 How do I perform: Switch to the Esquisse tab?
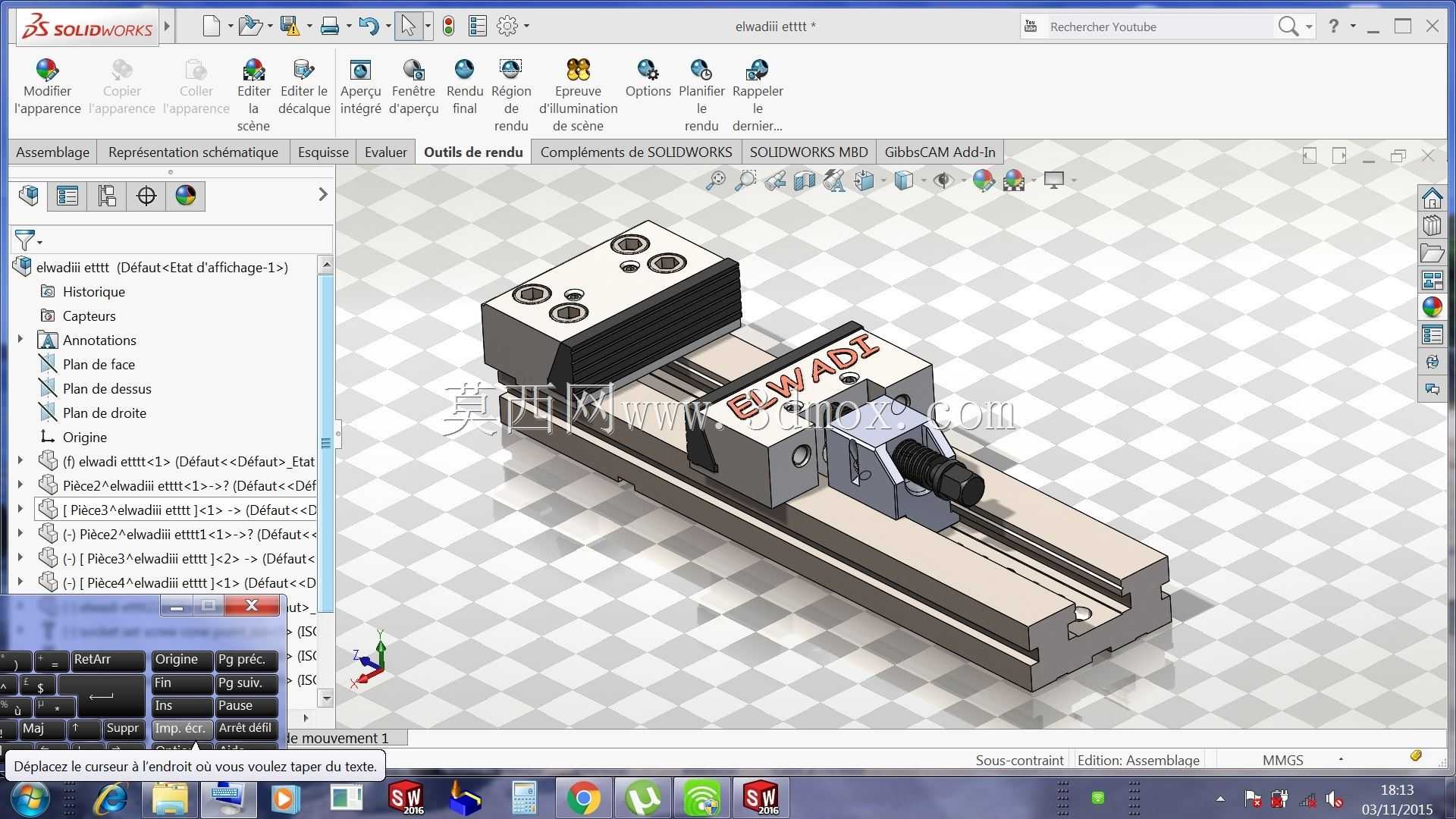coord(323,152)
